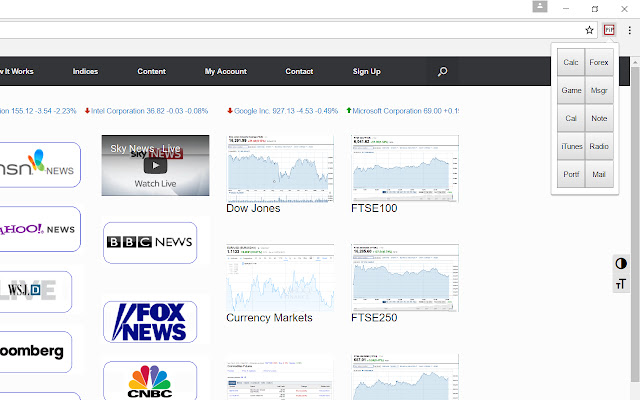
Task: Open the Mail button in popup
Action: pyautogui.click(x=599, y=174)
